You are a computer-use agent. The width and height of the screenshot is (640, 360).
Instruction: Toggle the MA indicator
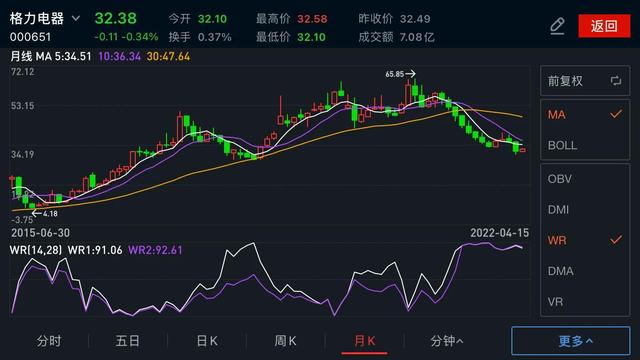(x=585, y=115)
